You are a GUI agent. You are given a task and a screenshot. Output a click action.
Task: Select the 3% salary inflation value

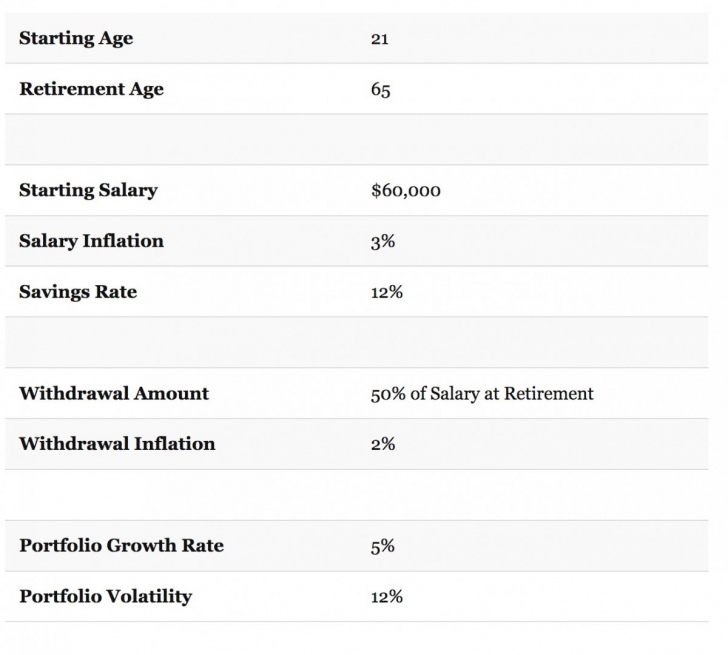[x=383, y=242]
